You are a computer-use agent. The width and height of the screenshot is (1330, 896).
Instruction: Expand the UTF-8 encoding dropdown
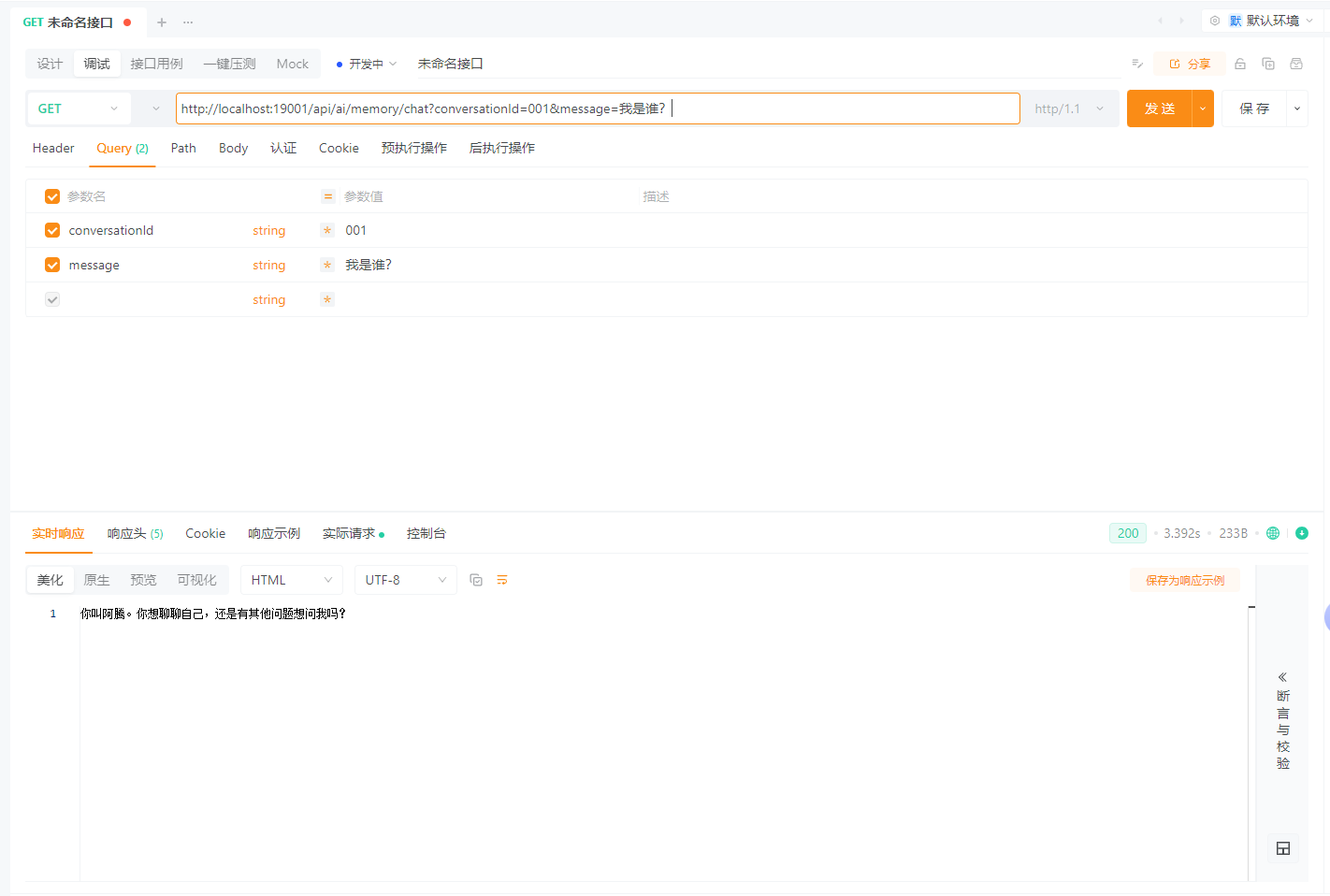point(405,580)
